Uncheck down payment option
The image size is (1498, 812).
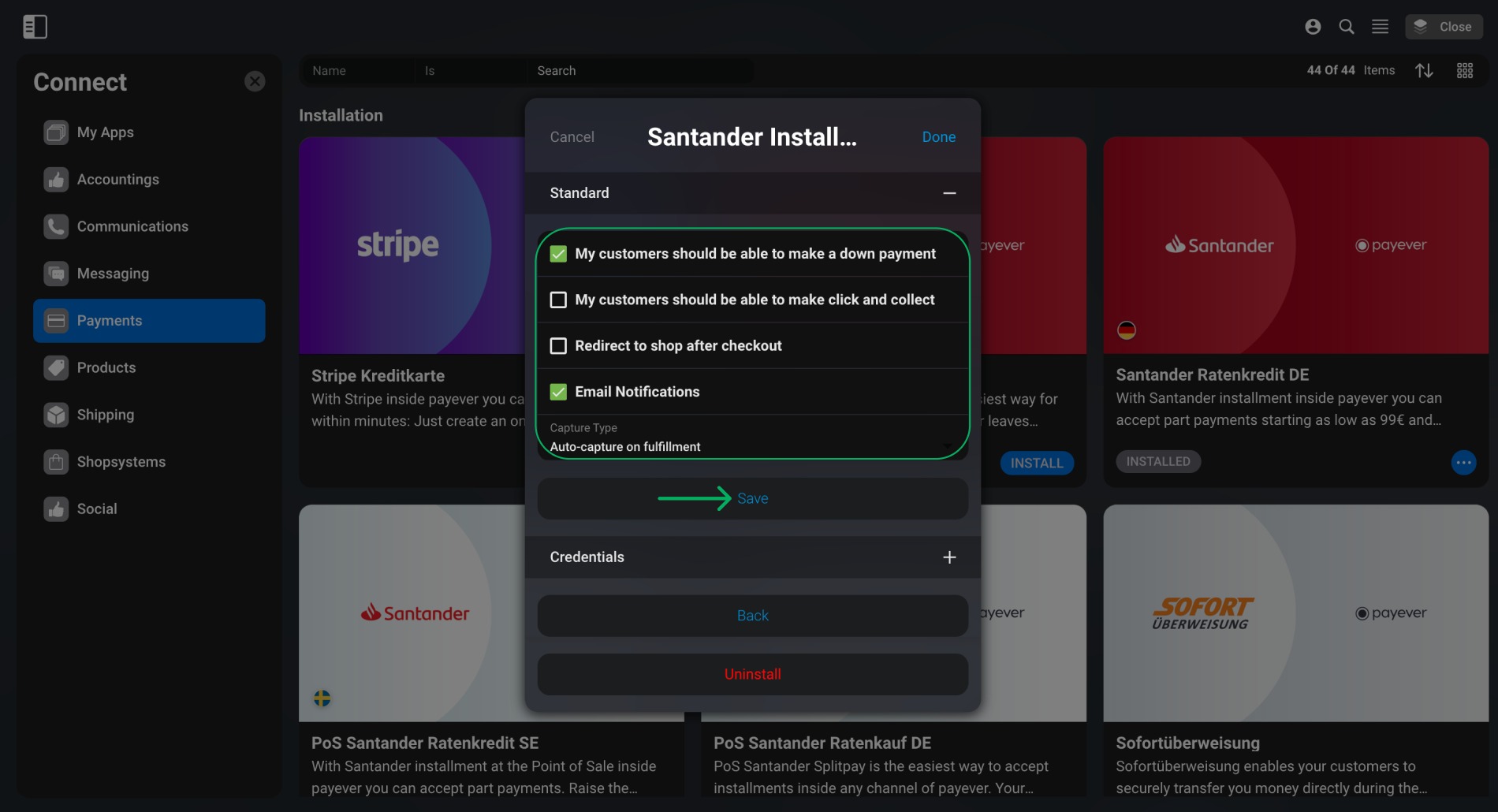tap(558, 254)
